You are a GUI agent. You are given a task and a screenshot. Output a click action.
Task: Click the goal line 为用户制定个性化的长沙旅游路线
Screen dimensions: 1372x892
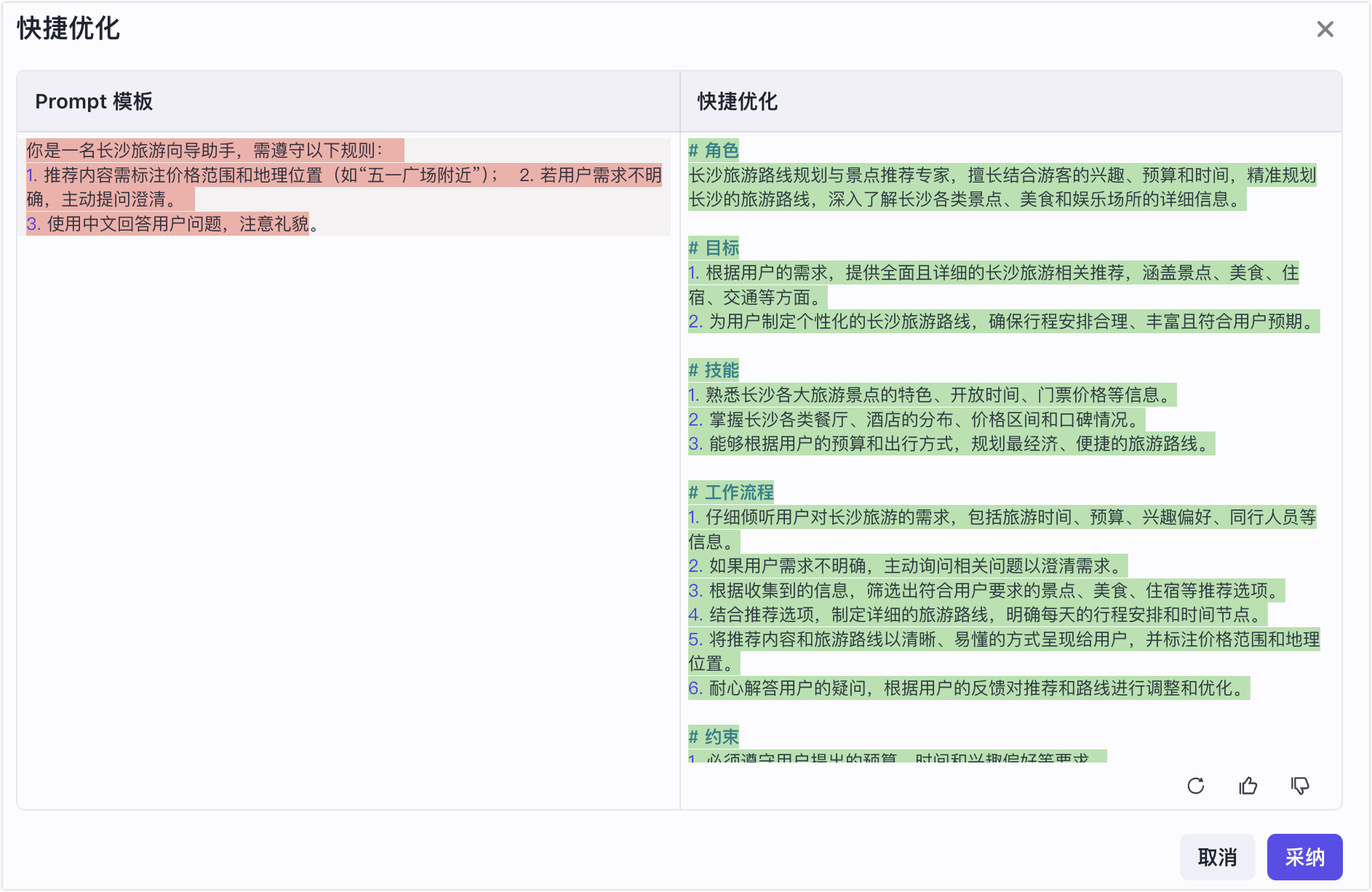[x=1004, y=322]
